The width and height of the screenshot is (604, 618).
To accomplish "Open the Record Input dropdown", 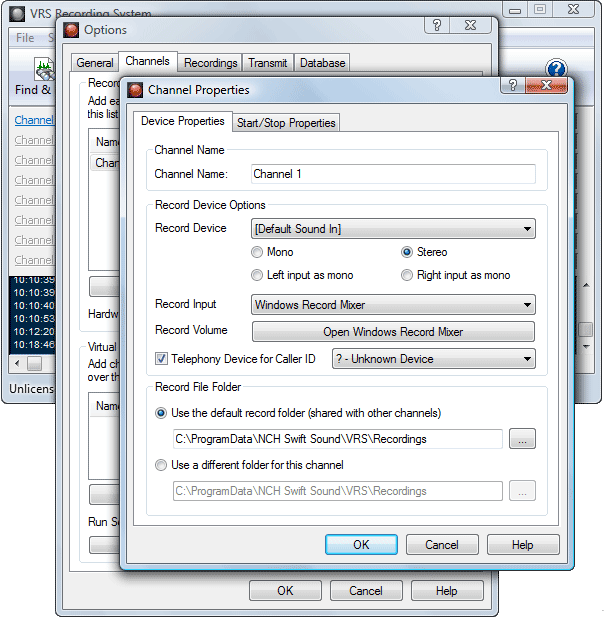I will tap(393, 305).
